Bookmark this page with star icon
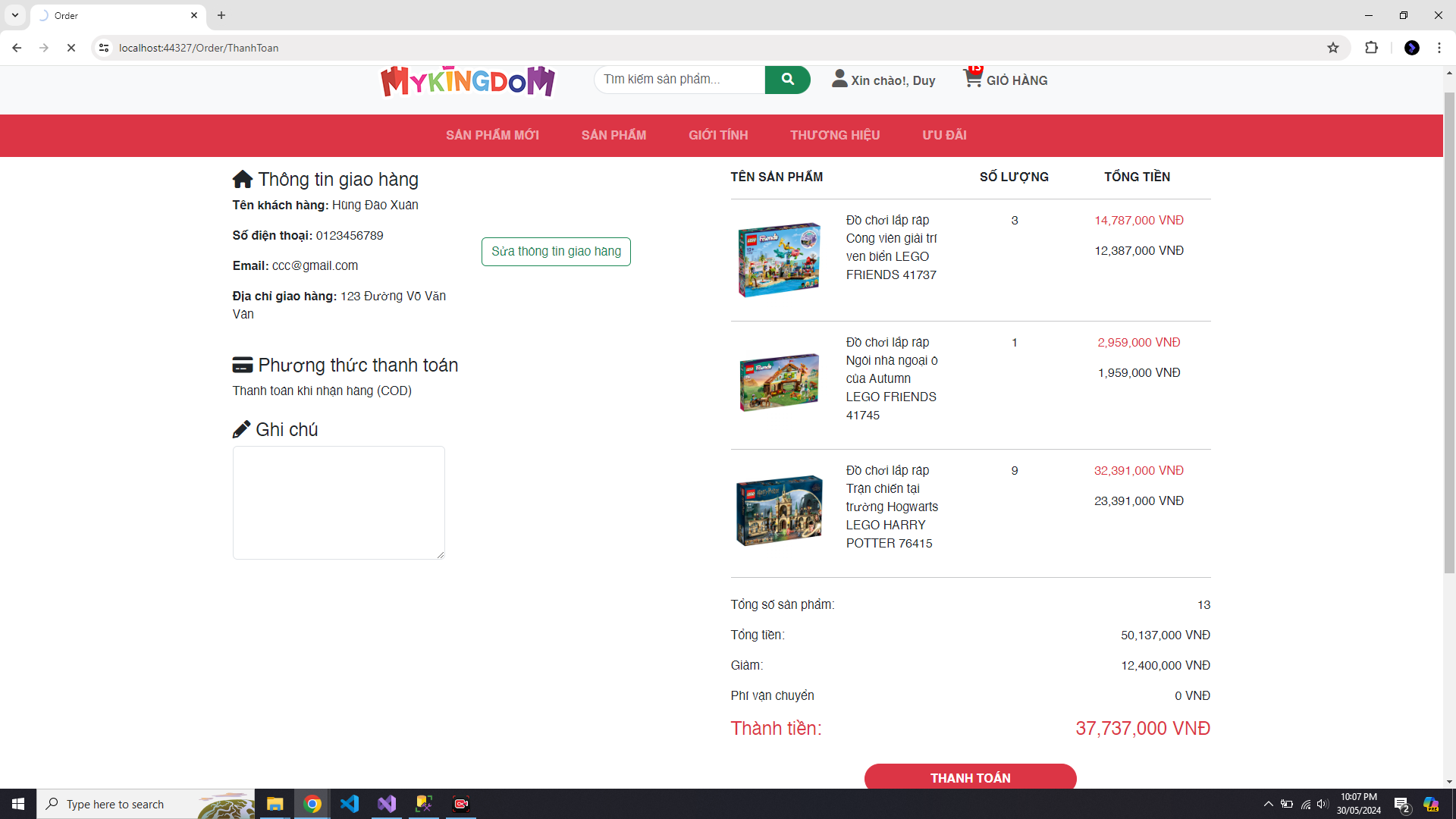1456x819 pixels. 1333,48
